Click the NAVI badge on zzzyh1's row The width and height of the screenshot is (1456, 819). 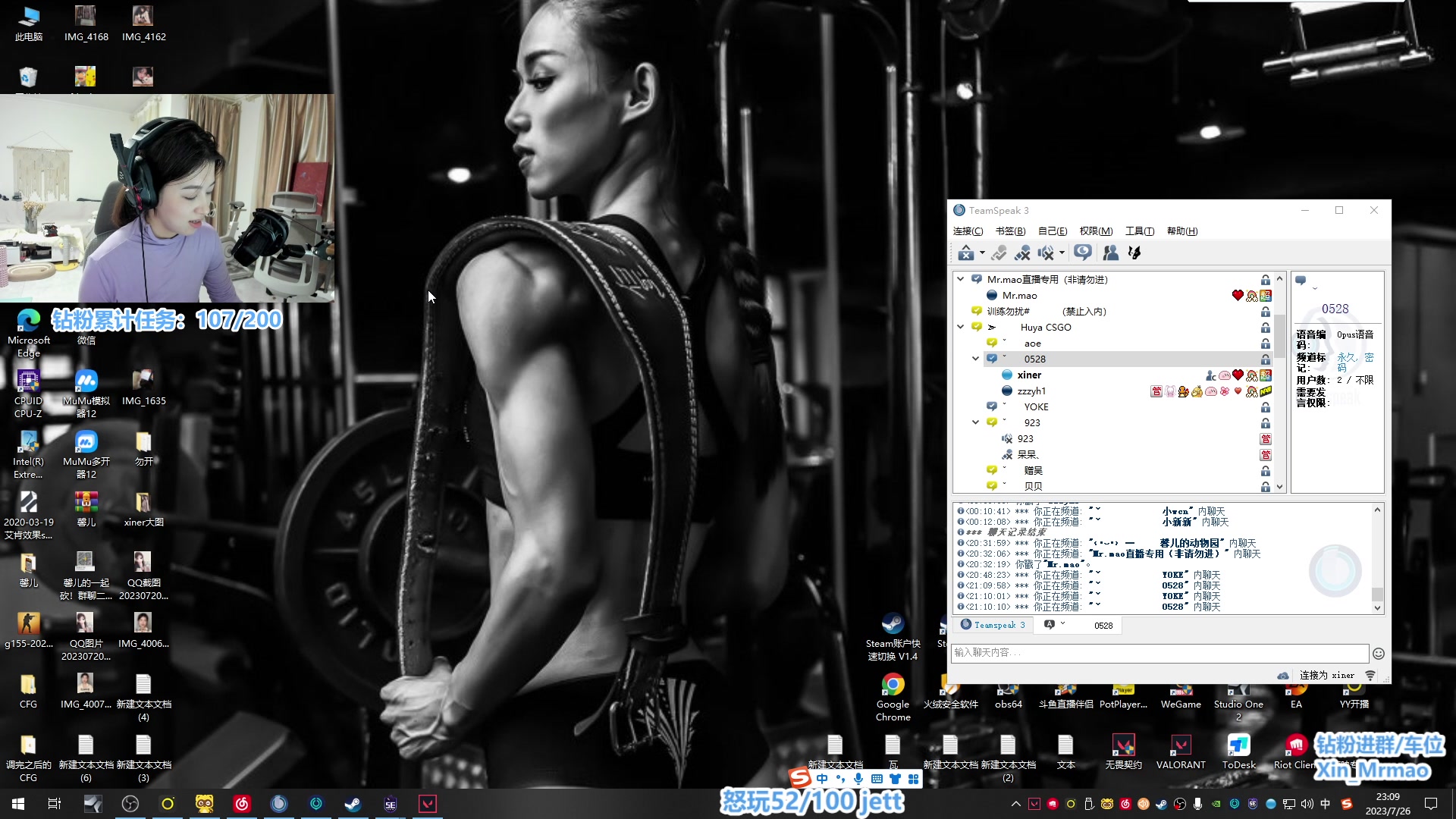[1266, 391]
